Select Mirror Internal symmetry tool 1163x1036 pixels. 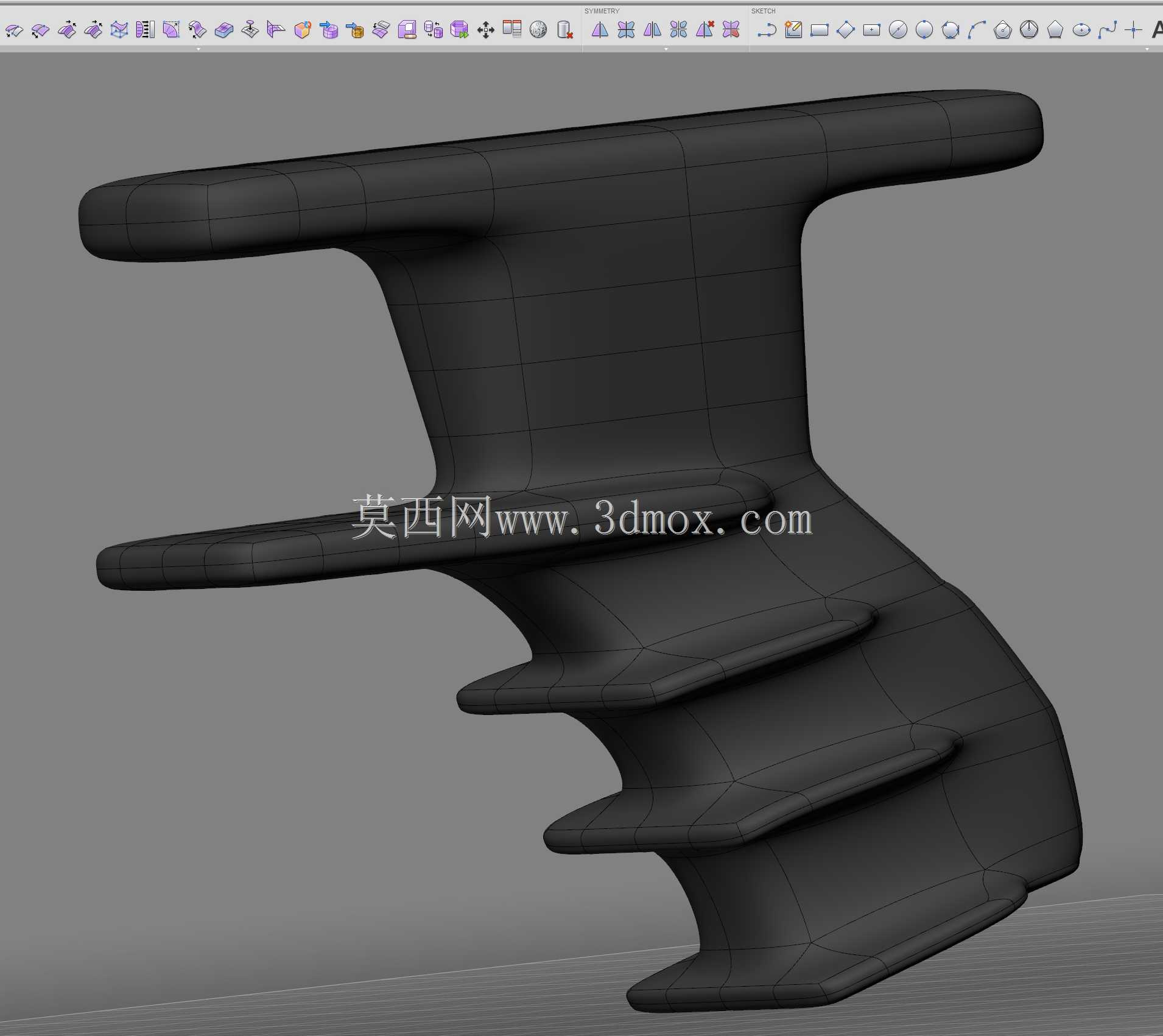[600, 29]
